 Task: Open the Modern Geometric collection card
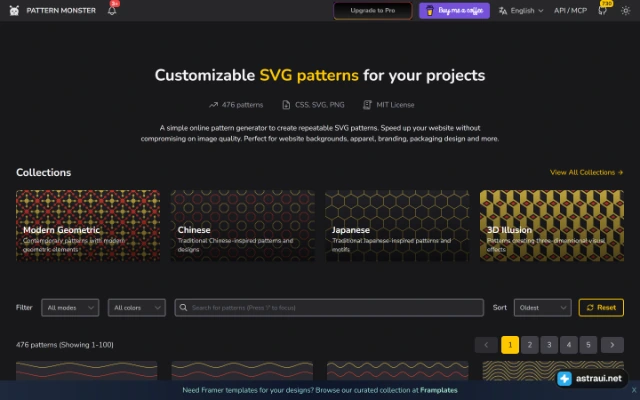click(88, 226)
